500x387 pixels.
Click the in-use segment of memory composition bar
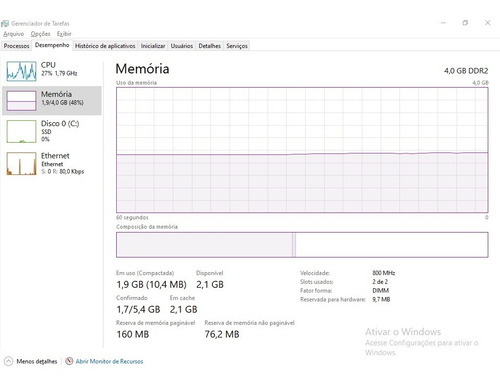coord(204,245)
